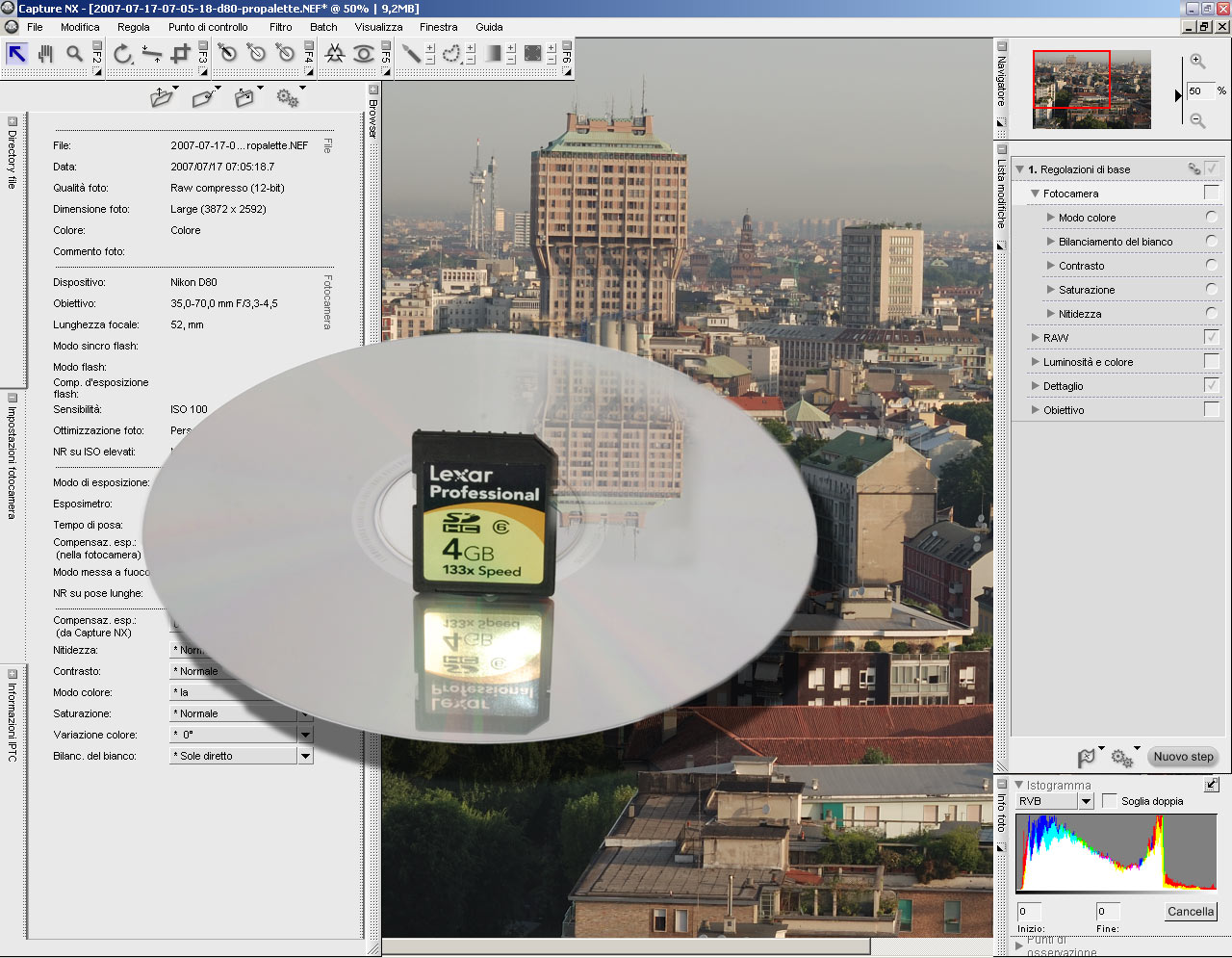Expand the RAW section
1232x958 pixels.
pos(1036,338)
